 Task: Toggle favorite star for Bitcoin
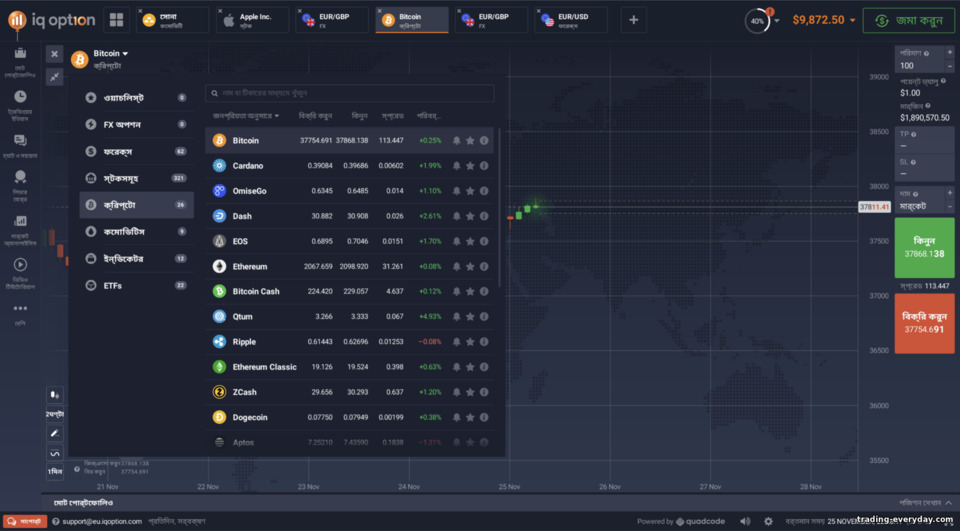click(470, 140)
